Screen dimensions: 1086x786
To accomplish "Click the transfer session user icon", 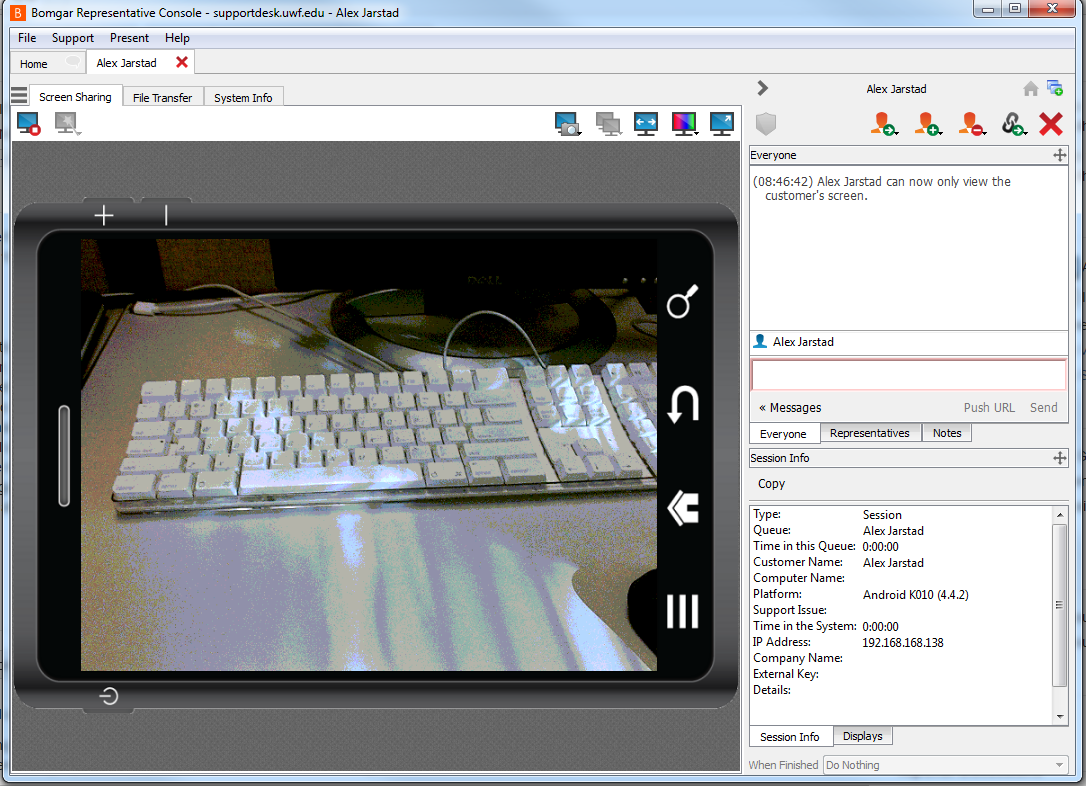I will click(x=882, y=124).
